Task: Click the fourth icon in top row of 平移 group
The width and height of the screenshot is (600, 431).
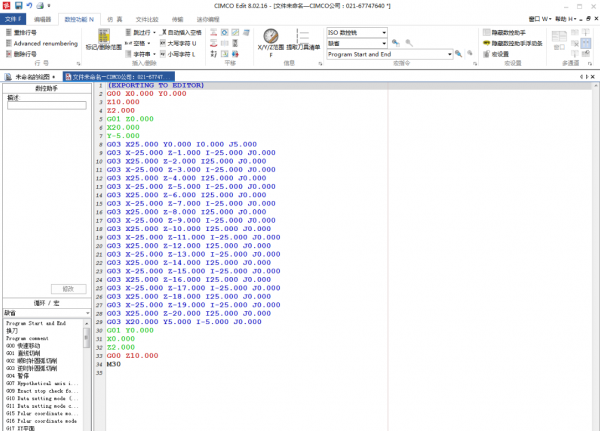Action: point(246,33)
